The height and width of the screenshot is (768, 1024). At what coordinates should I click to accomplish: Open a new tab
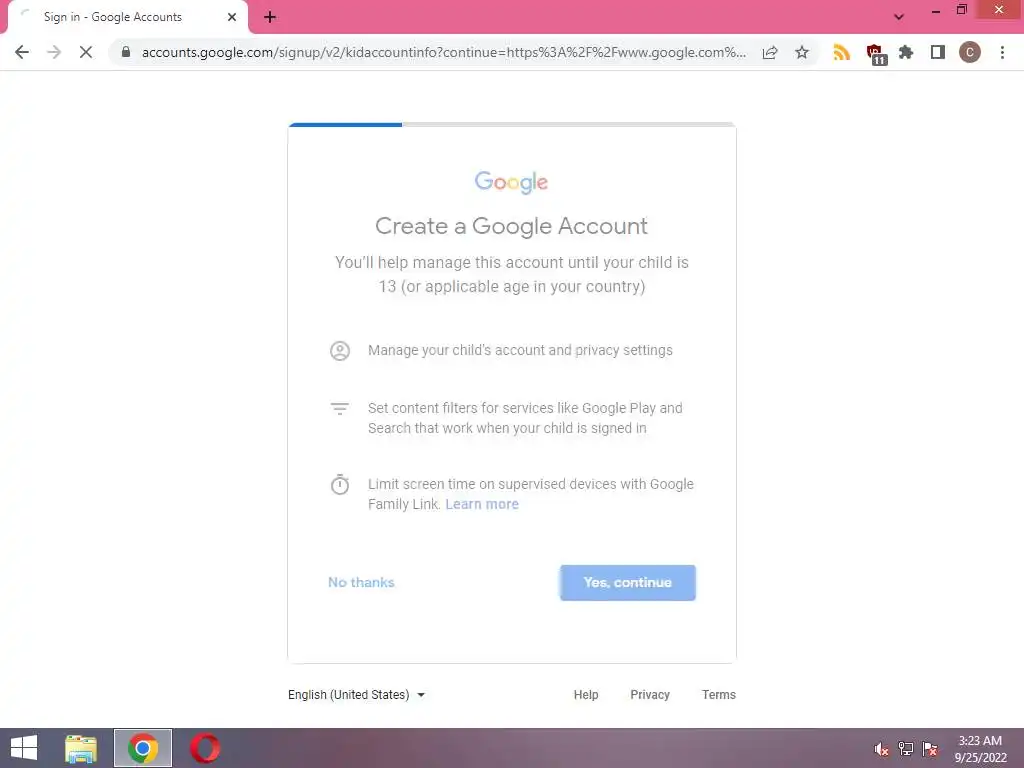click(270, 17)
